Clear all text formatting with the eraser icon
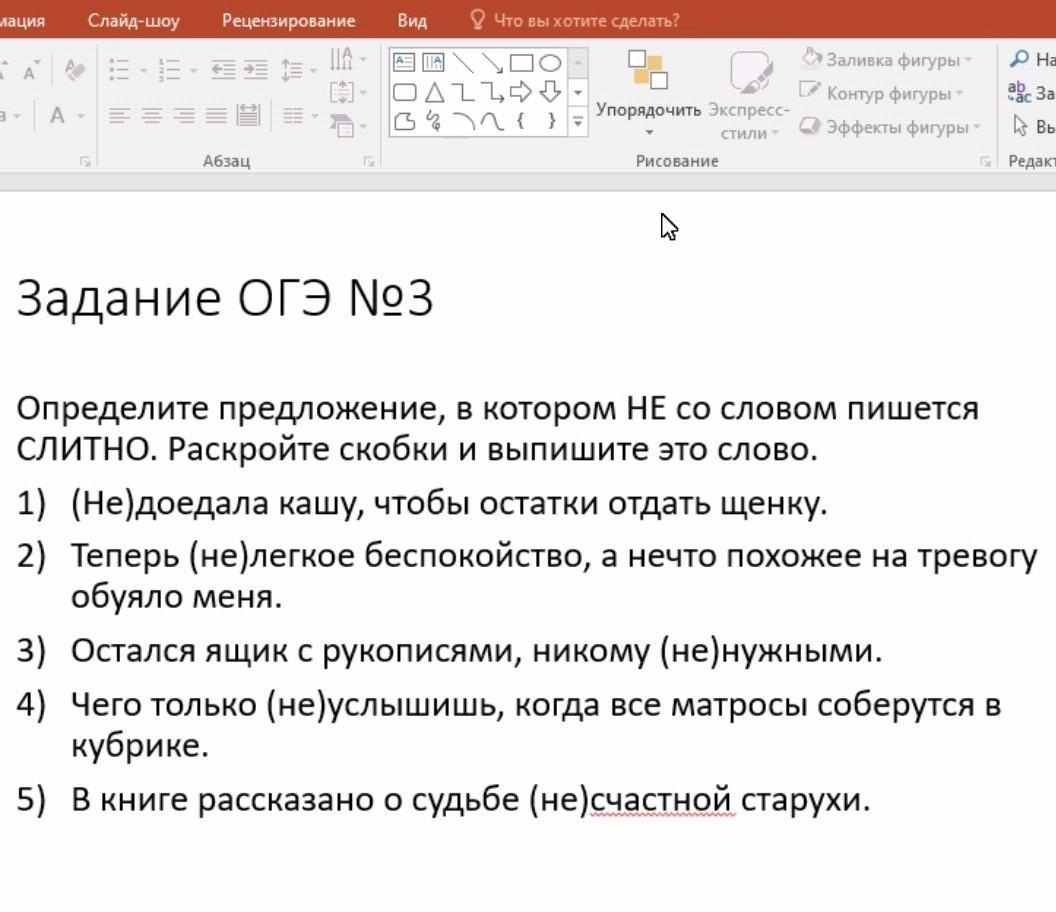 click(x=75, y=69)
